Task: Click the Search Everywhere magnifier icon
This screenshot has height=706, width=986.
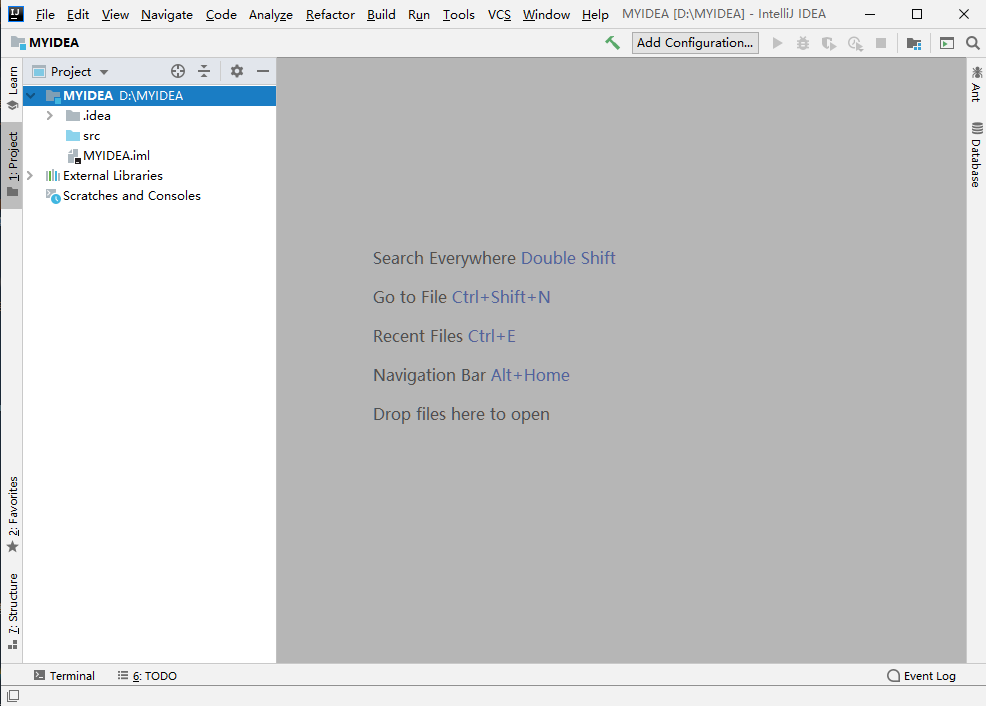Action: (x=972, y=43)
